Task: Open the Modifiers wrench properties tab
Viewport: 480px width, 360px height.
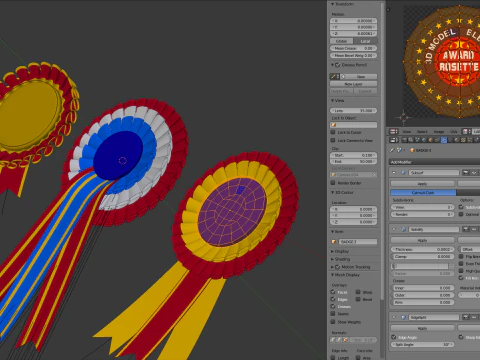Action: (444, 140)
